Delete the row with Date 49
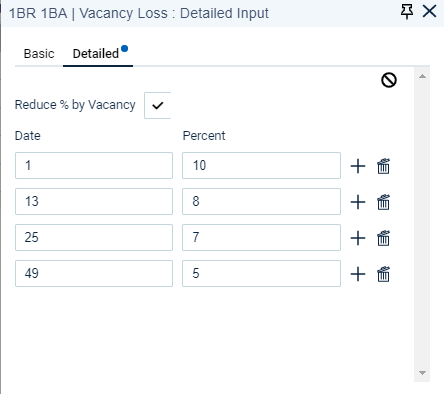 (x=383, y=274)
